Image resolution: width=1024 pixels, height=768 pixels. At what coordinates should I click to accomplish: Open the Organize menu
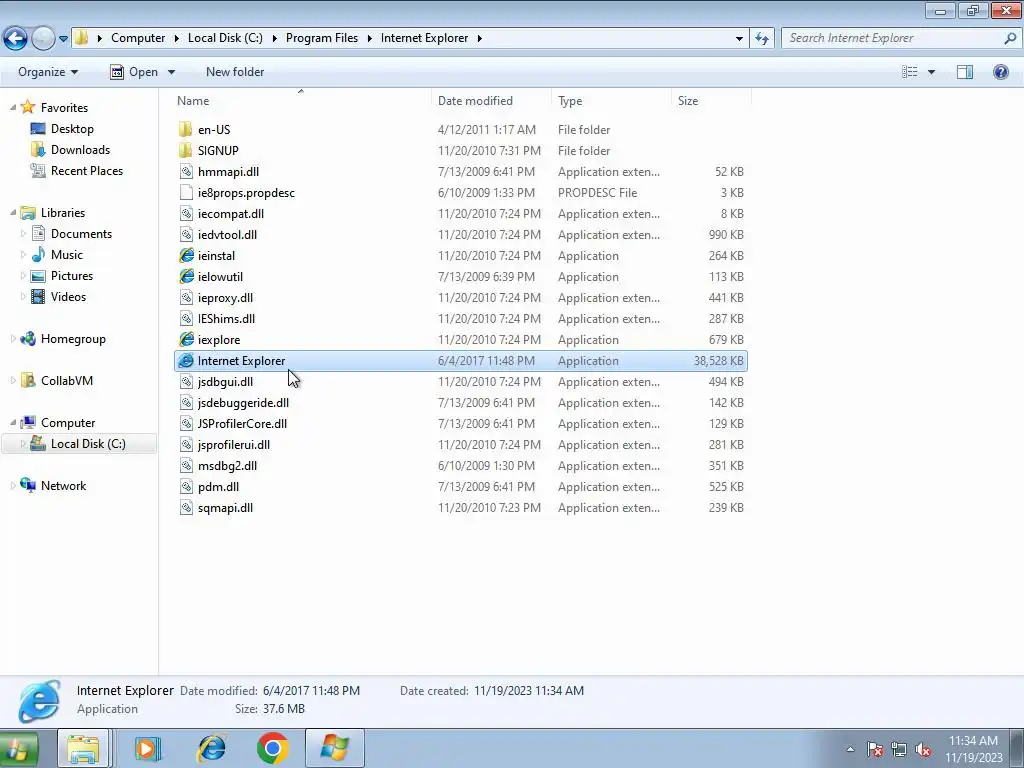pos(48,72)
